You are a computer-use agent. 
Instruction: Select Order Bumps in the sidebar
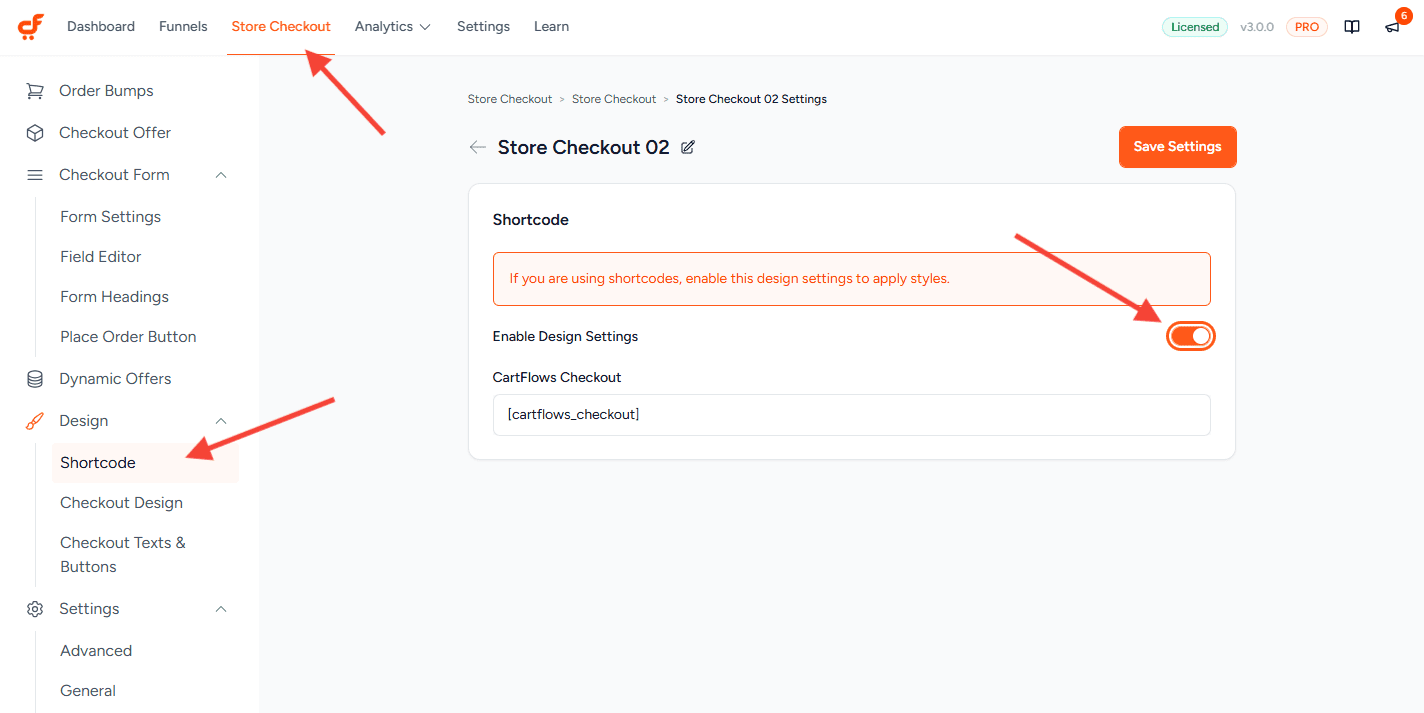pyautogui.click(x=106, y=91)
